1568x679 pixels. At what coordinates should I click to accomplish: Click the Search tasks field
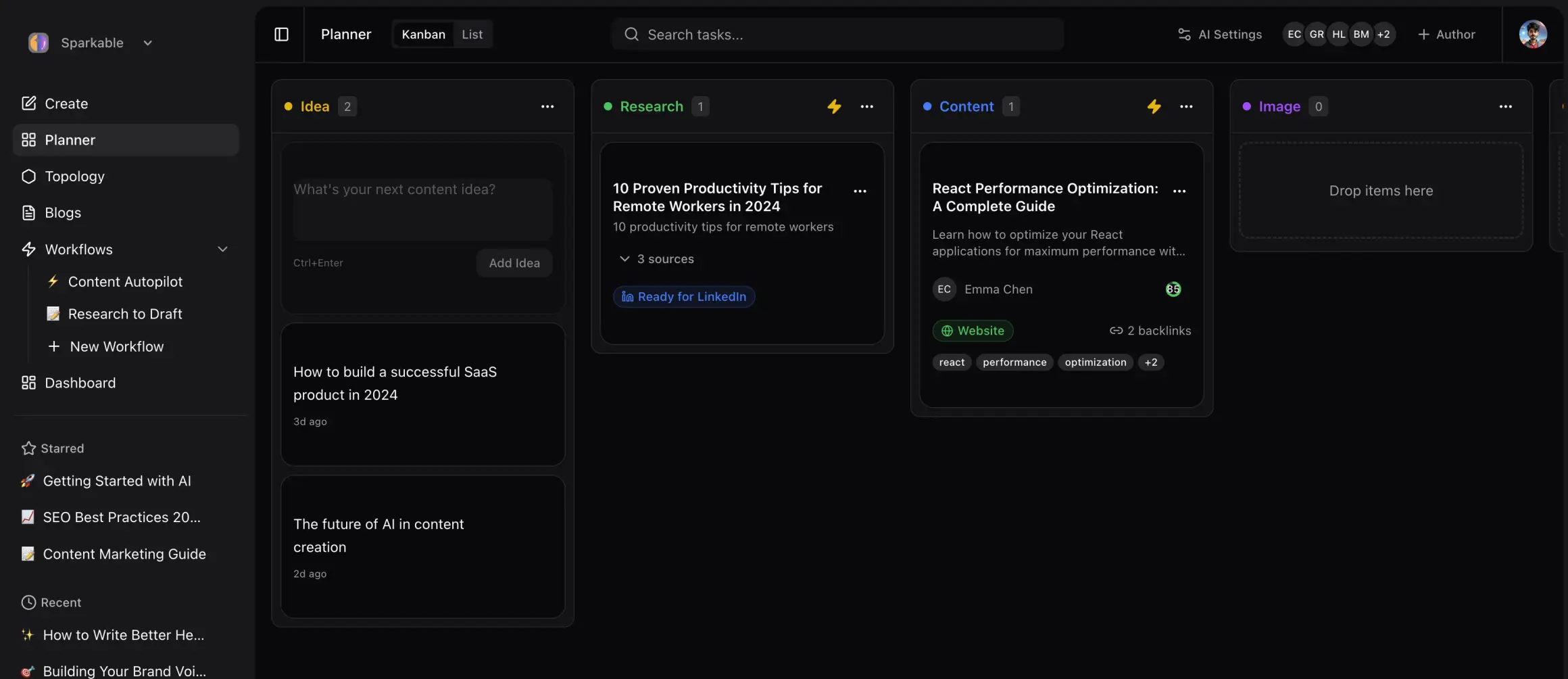[x=837, y=34]
